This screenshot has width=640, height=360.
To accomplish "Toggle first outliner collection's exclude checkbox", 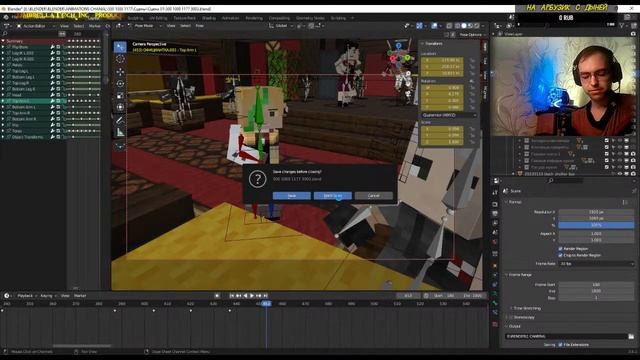I will [607, 140].
